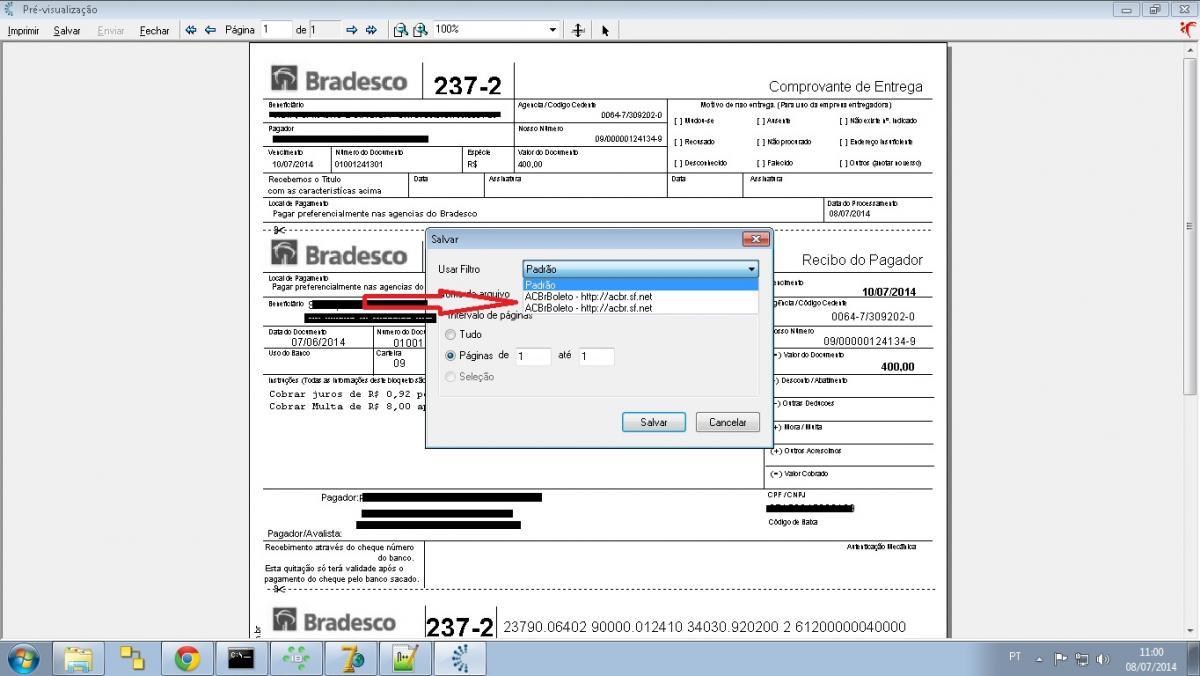Click 'Pagar preferencialmente nas agencias do Bradesco' in Comprovante
Viewport: 1200px width, 676px height.
click(375, 213)
